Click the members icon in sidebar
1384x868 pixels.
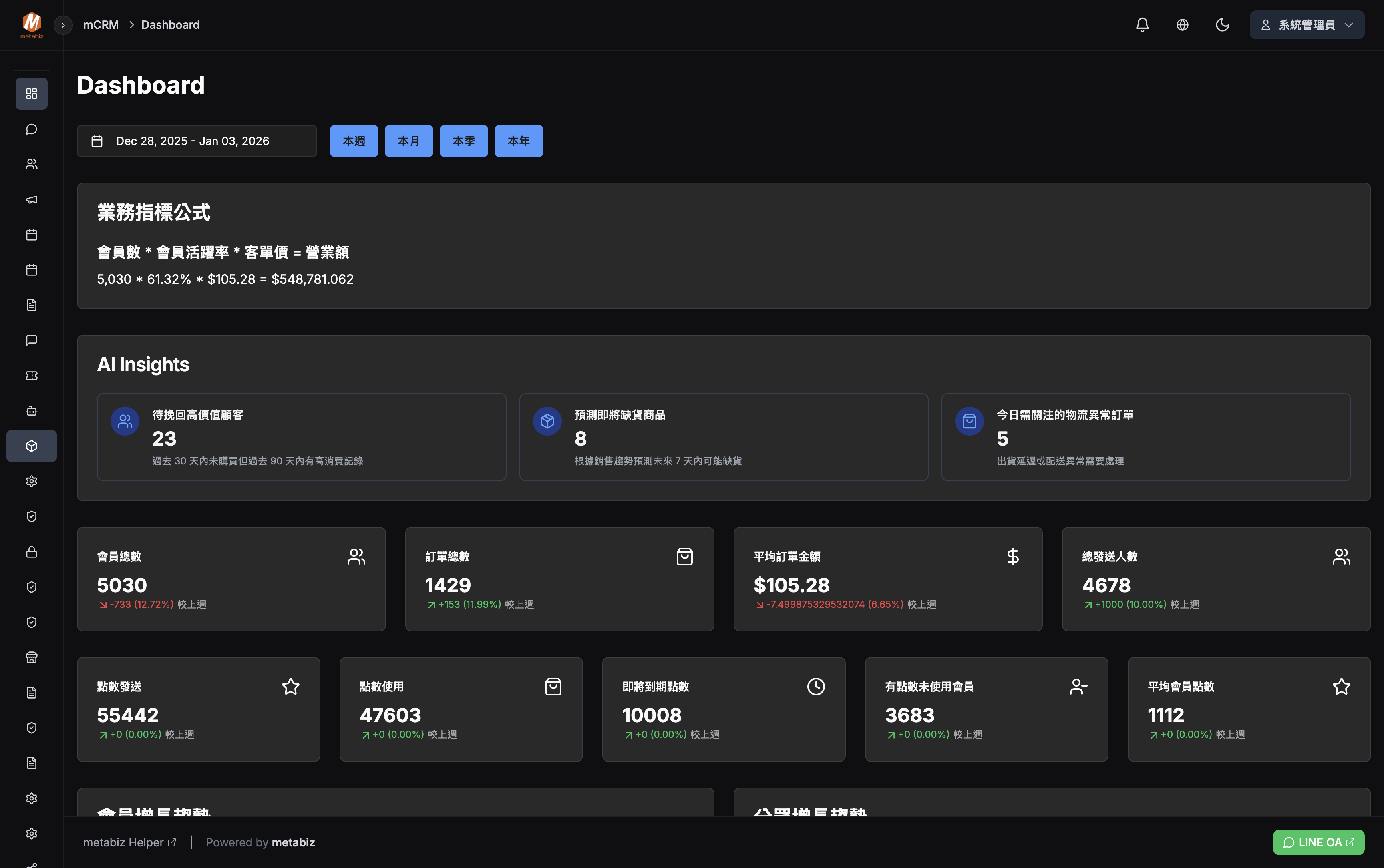(x=32, y=164)
